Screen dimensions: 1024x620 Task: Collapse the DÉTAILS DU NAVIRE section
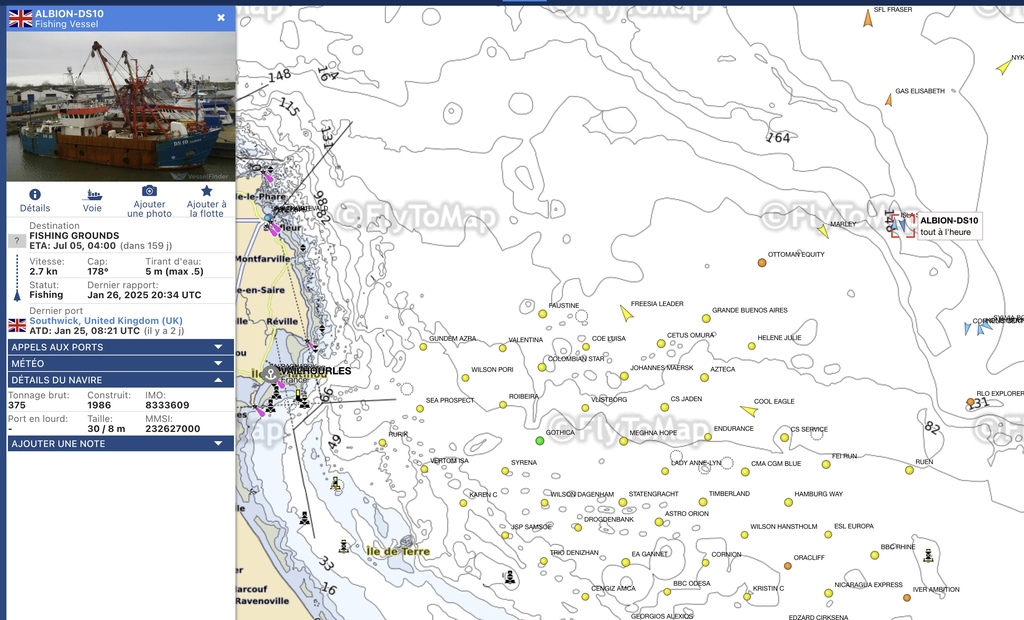pos(121,380)
